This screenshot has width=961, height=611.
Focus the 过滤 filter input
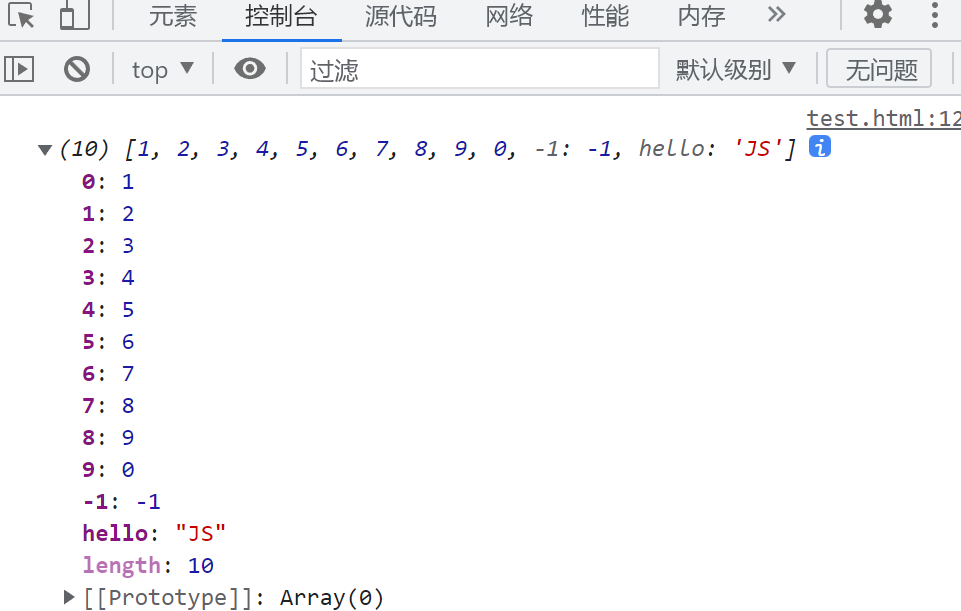point(479,69)
